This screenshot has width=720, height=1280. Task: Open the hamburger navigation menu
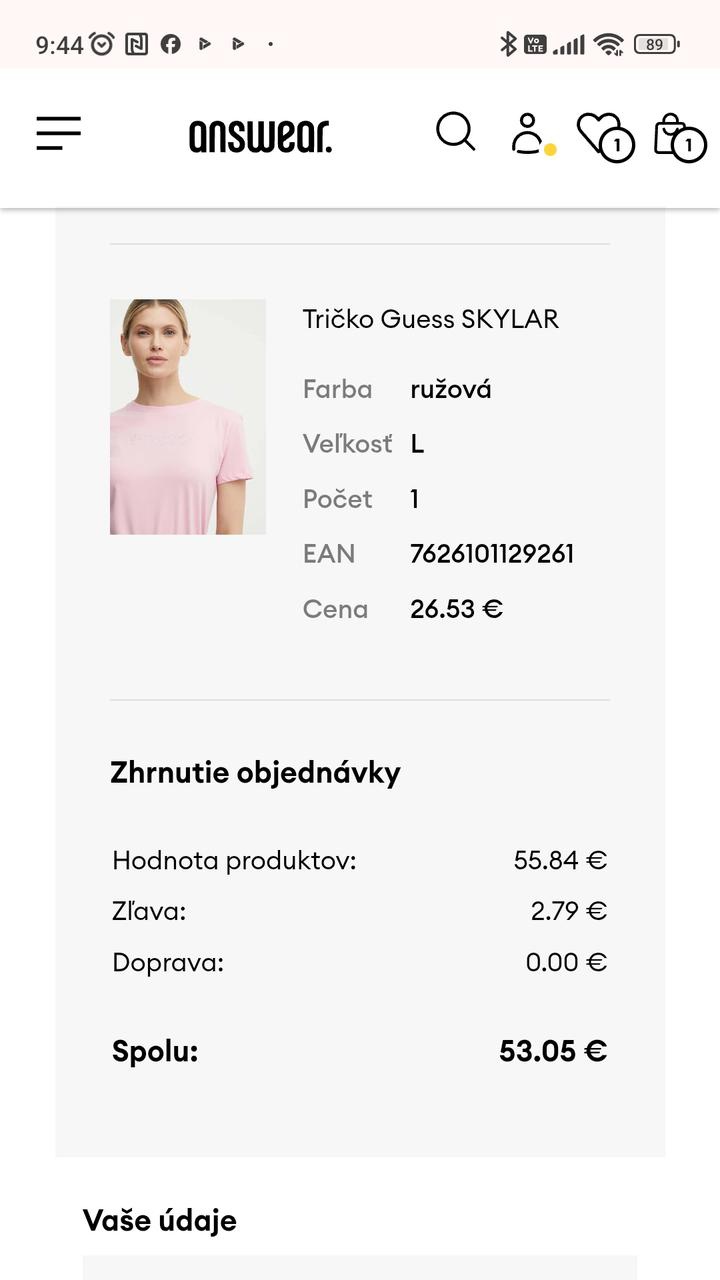point(58,133)
